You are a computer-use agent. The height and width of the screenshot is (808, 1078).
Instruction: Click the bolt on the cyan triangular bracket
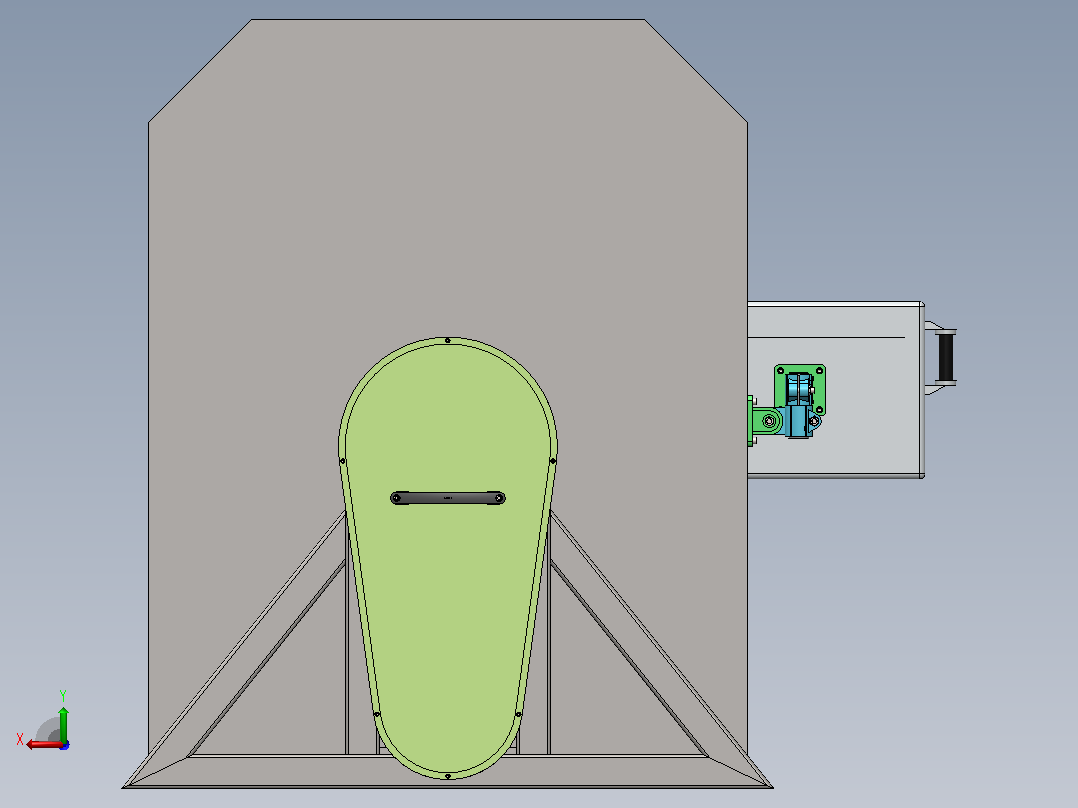tap(814, 421)
